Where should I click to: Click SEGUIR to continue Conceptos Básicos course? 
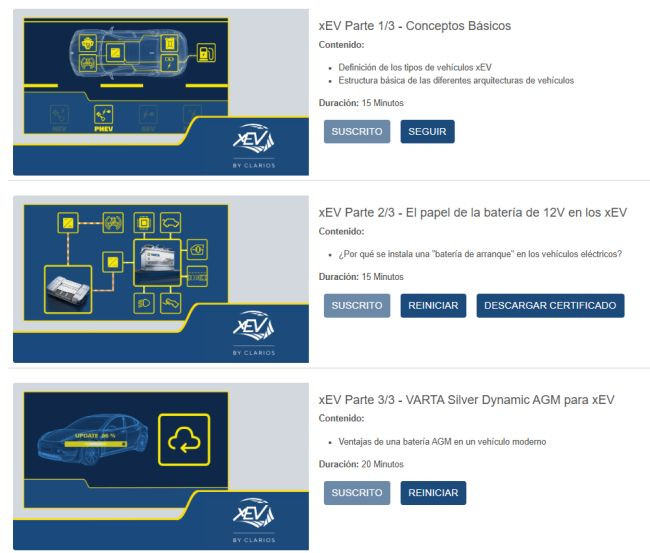(427, 131)
